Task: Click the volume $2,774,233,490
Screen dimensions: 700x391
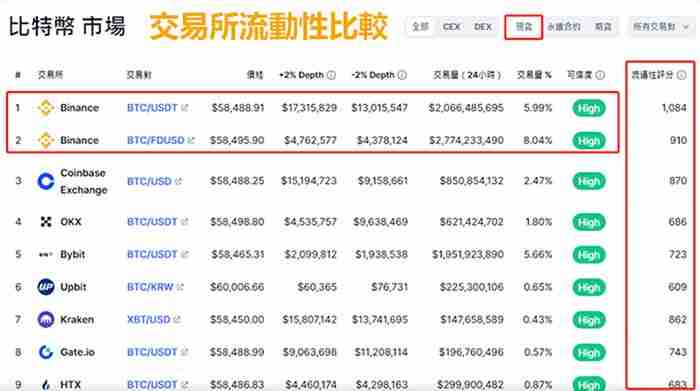Action: pos(466,140)
